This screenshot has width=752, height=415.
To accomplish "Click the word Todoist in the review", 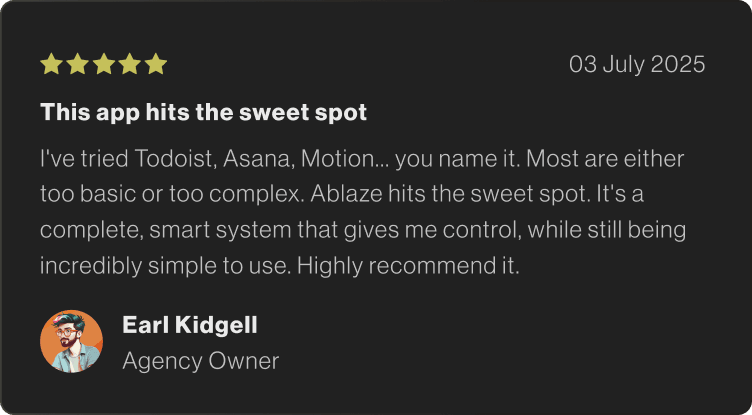I will click(164, 159).
